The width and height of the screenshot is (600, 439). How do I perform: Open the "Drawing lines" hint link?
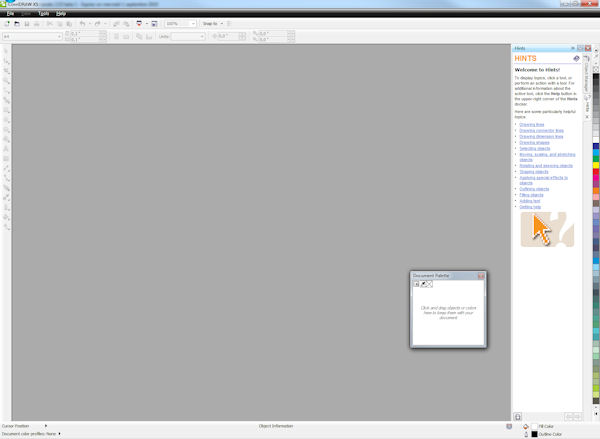pos(532,124)
